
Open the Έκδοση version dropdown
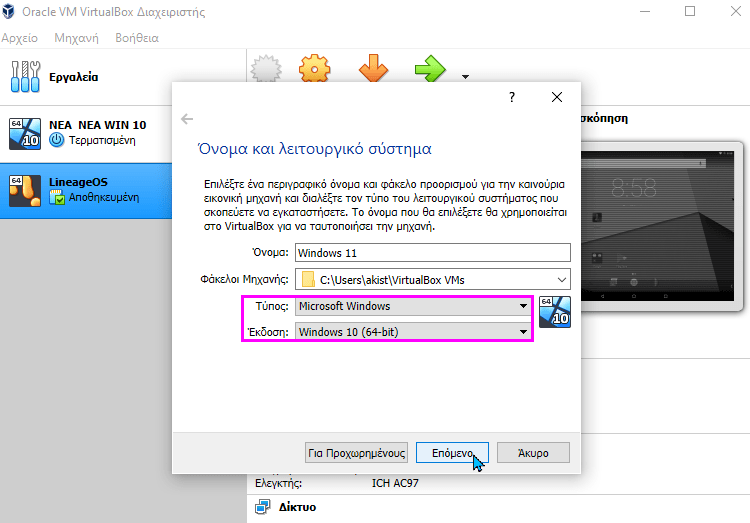(414, 332)
